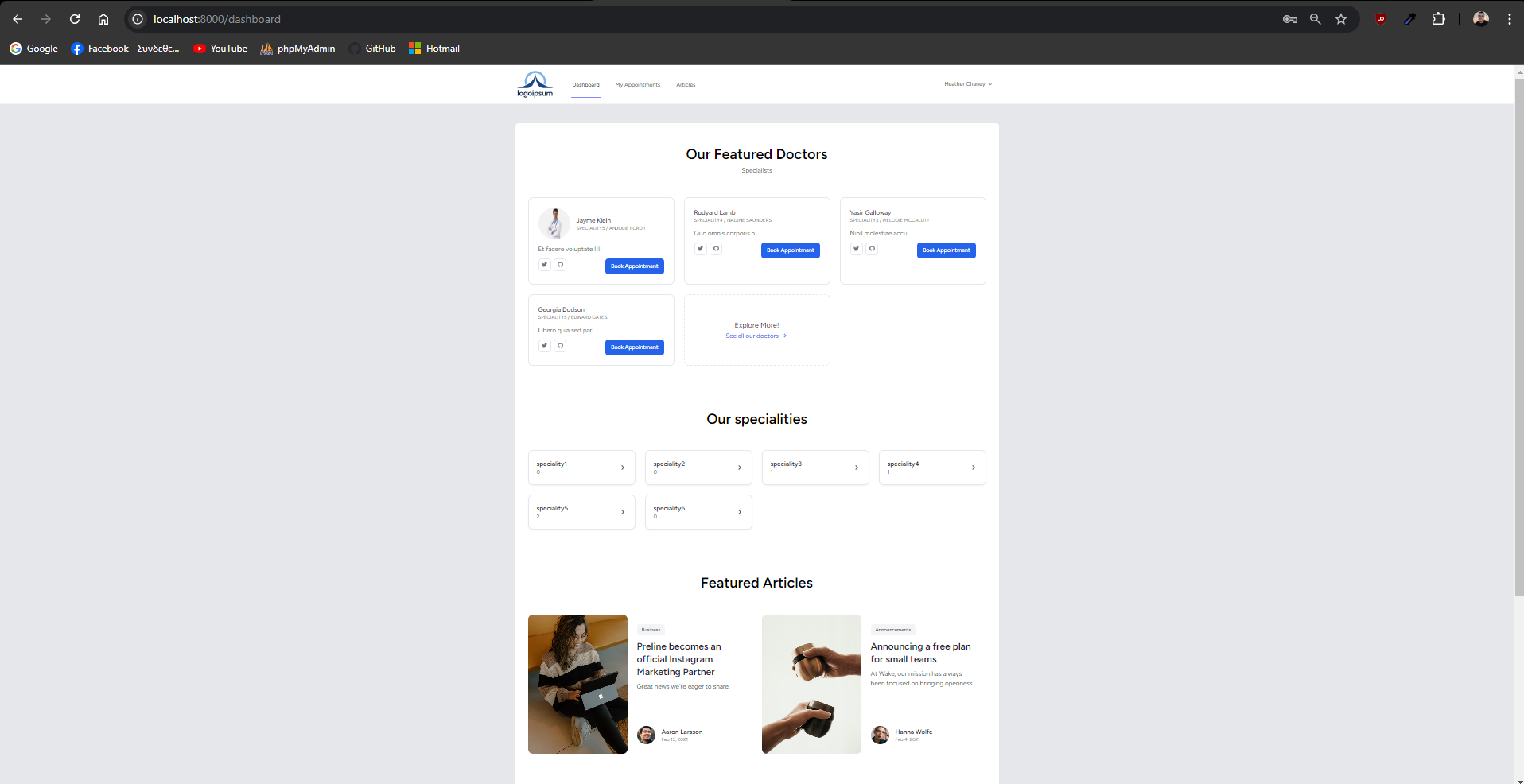Click Aaron Larsson author avatar
The height and width of the screenshot is (784, 1524).
tap(647, 735)
